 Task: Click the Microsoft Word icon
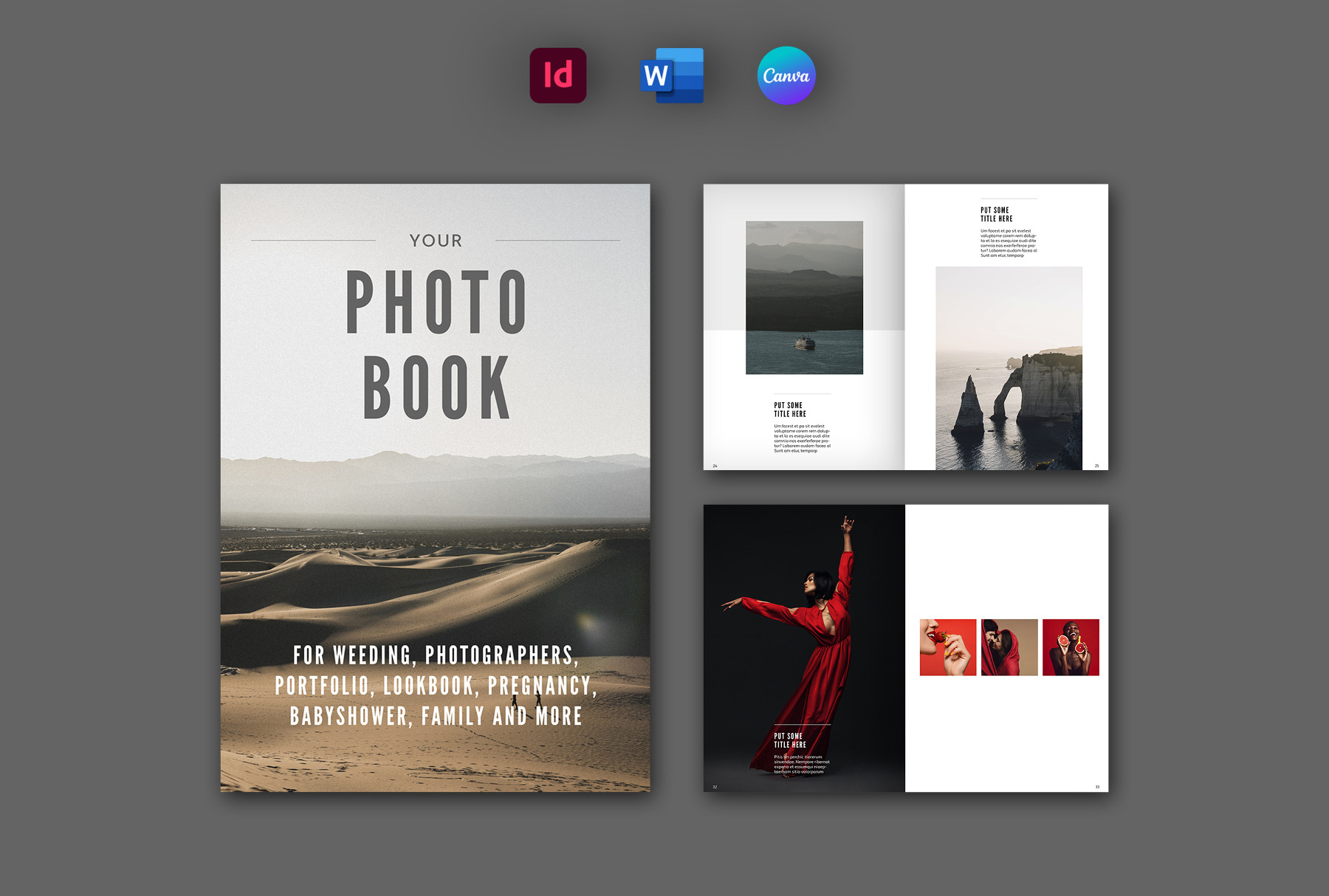click(x=672, y=76)
